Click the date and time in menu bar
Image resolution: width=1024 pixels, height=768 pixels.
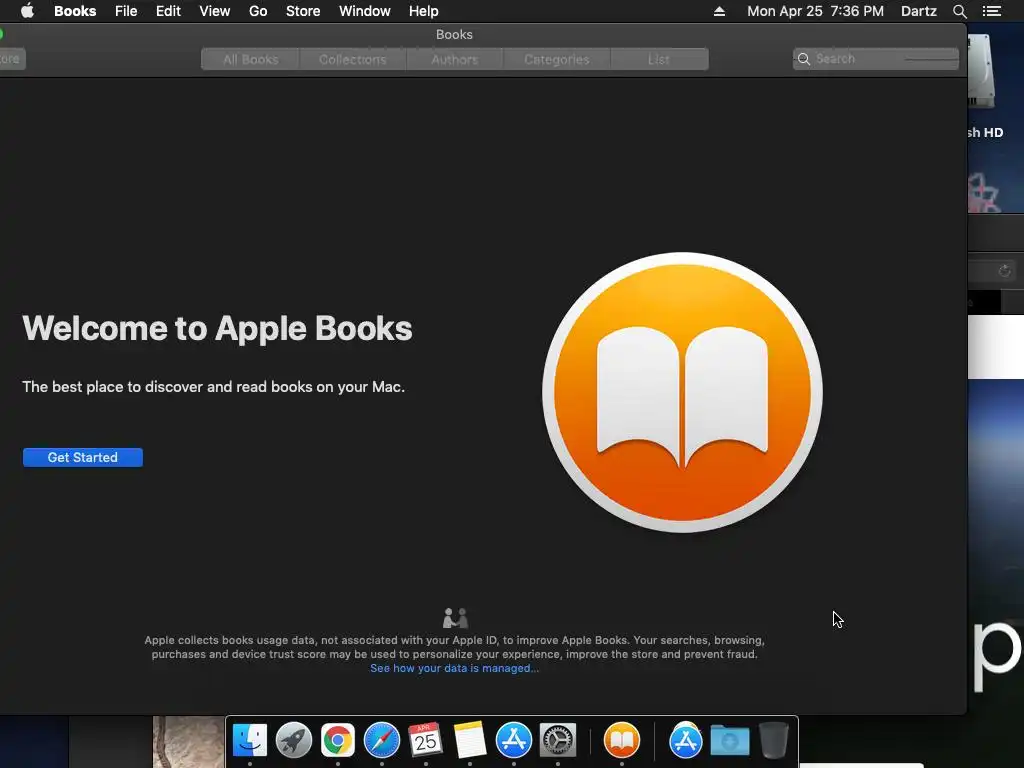[815, 11]
